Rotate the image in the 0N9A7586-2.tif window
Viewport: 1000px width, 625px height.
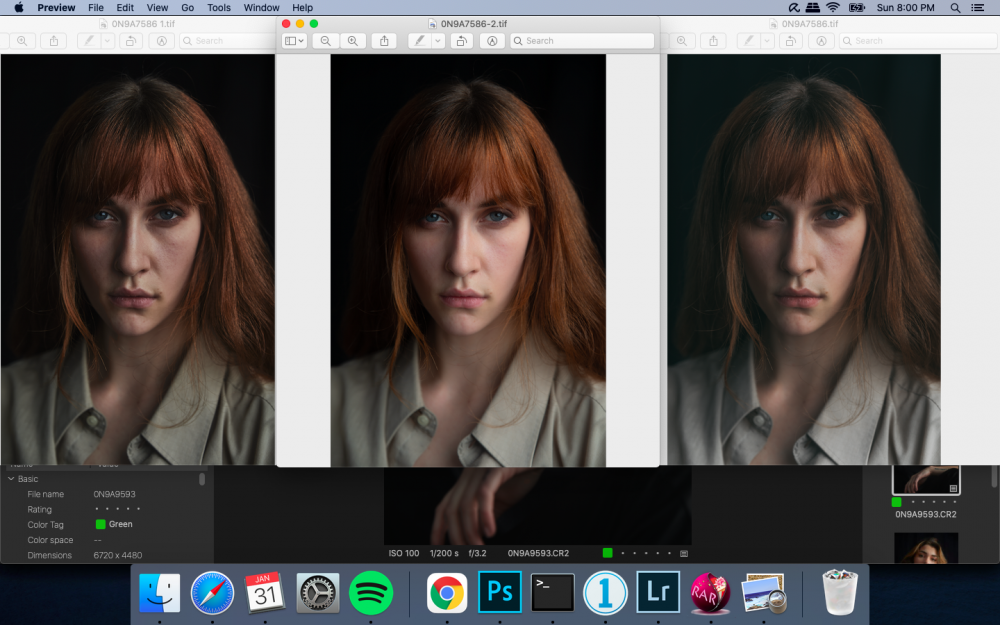pos(461,41)
